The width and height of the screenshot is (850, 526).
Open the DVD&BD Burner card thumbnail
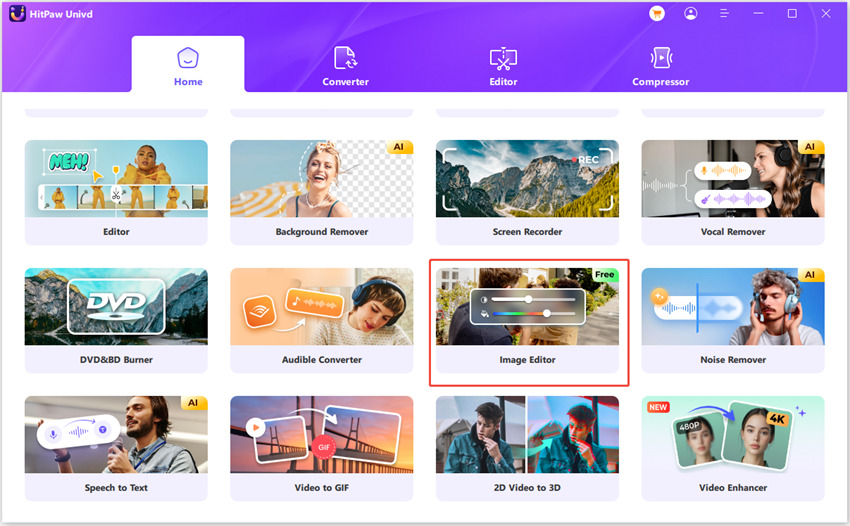coord(116,306)
